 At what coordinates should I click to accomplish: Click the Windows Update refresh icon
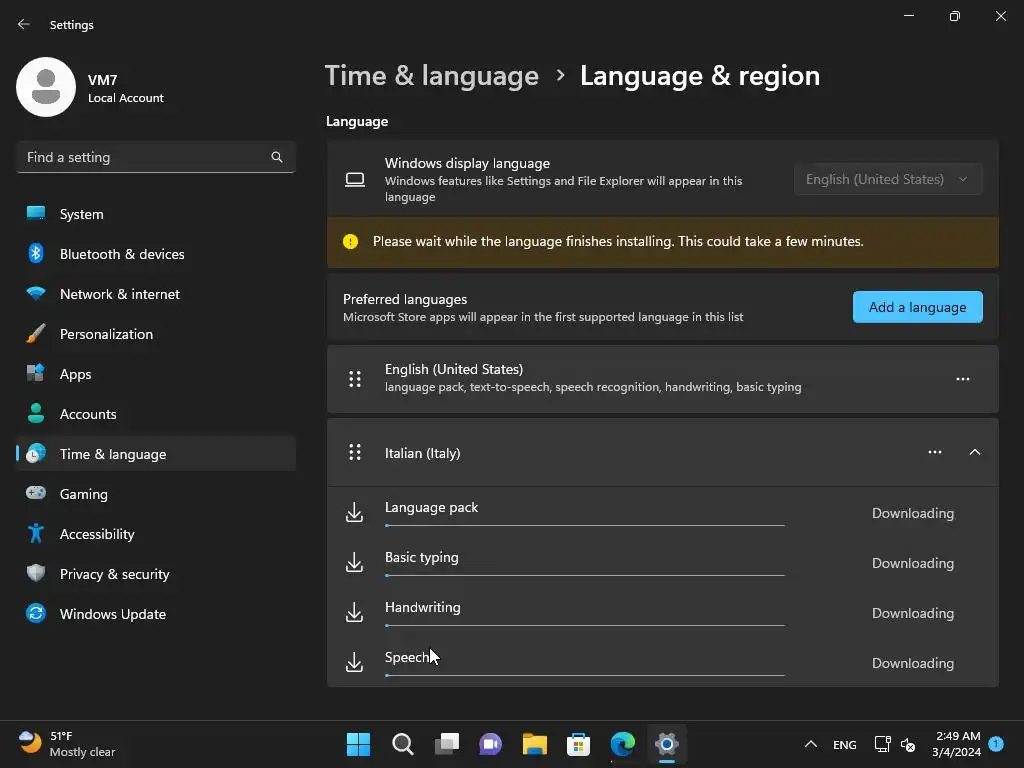point(36,613)
